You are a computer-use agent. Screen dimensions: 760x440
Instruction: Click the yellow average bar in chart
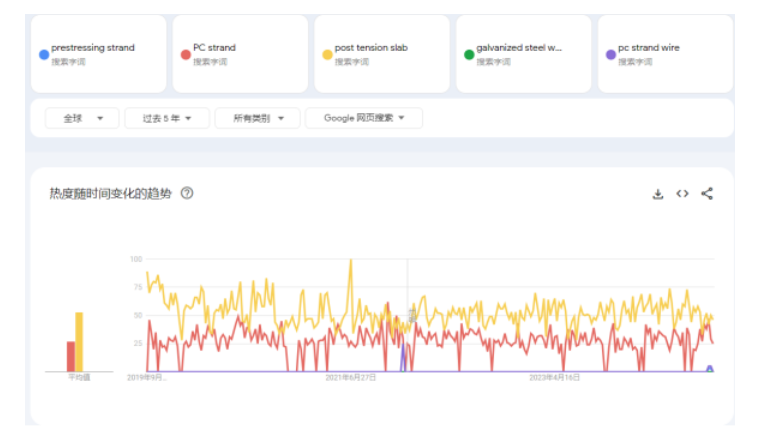click(x=79, y=342)
